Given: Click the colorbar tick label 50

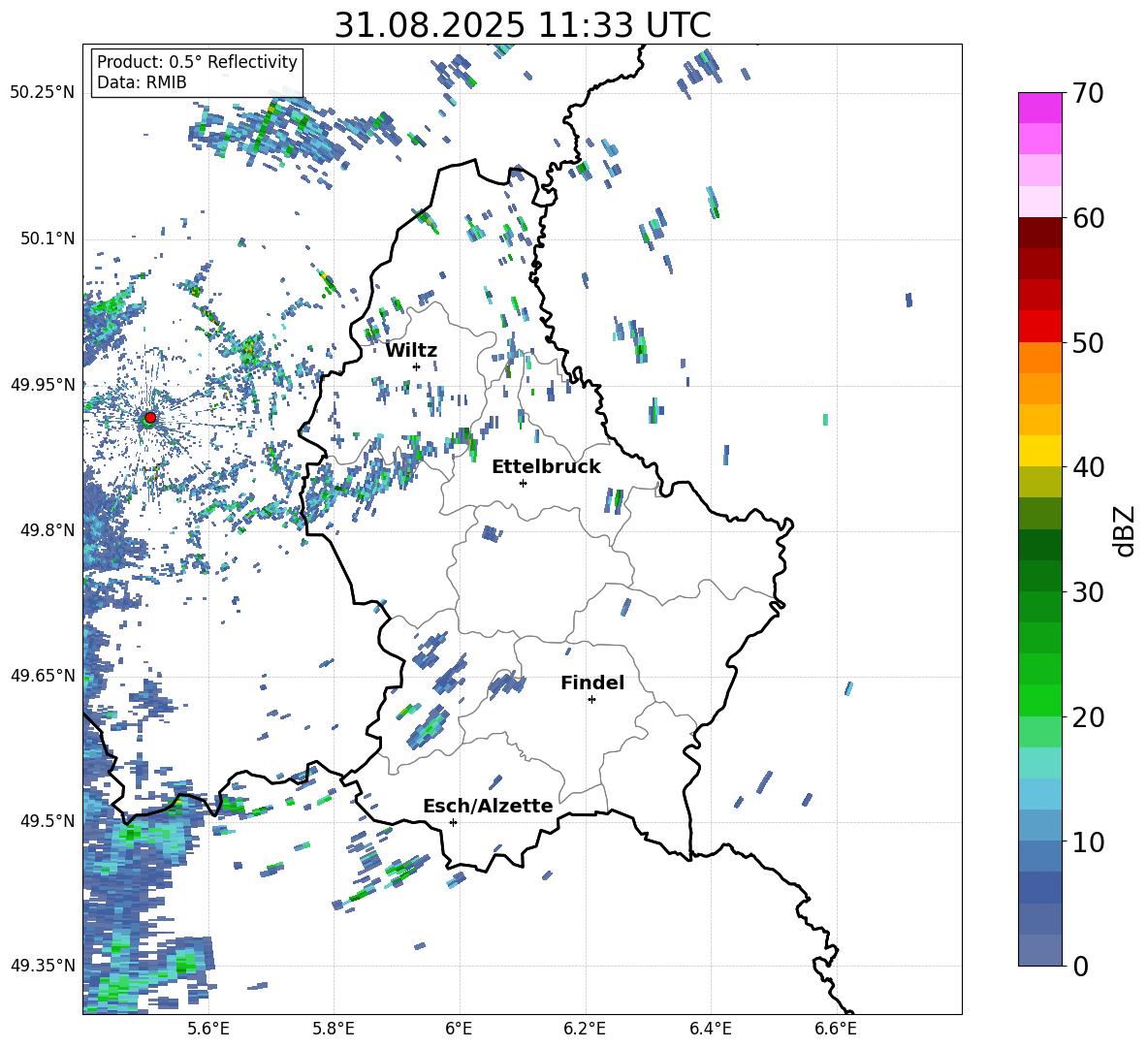Looking at the screenshot, I should click(1087, 342).
